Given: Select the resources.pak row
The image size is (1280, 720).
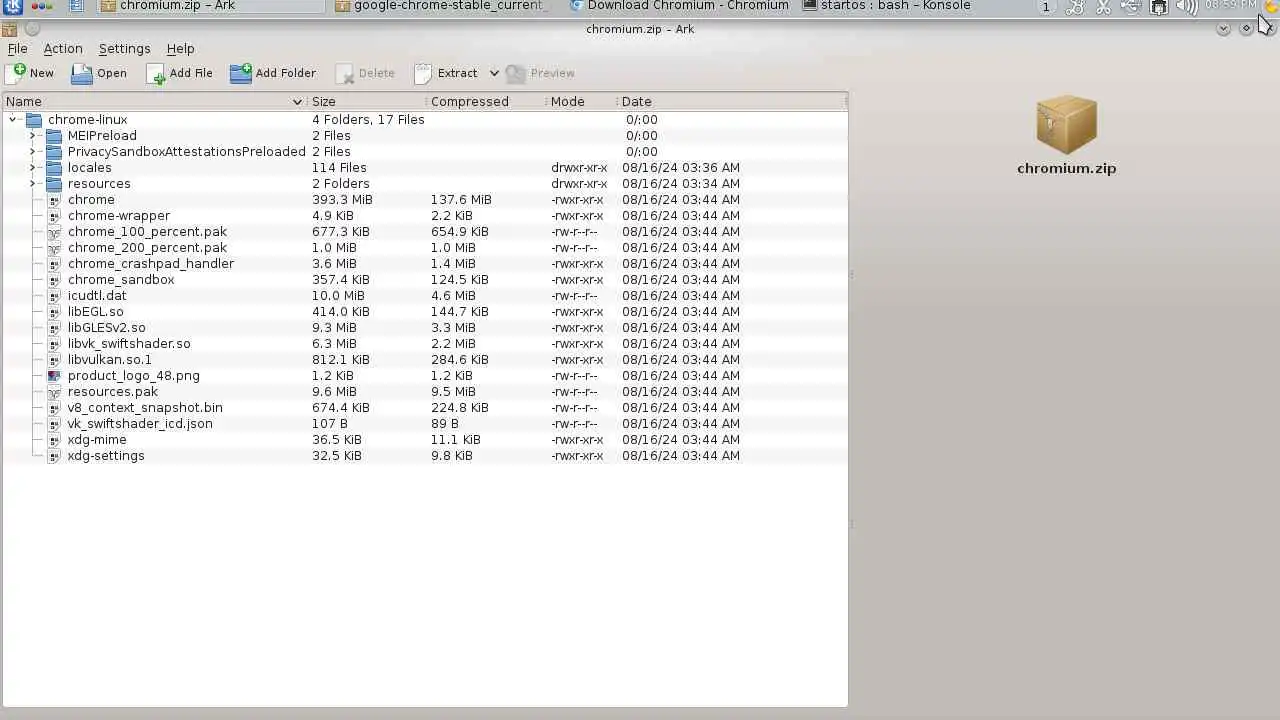Looking at the screenshot, I should pos(425,392).
